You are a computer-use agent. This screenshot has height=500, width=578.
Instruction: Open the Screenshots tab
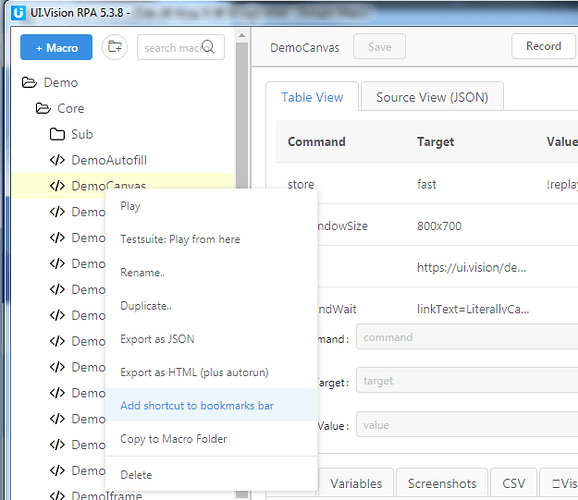click(442, 483)
